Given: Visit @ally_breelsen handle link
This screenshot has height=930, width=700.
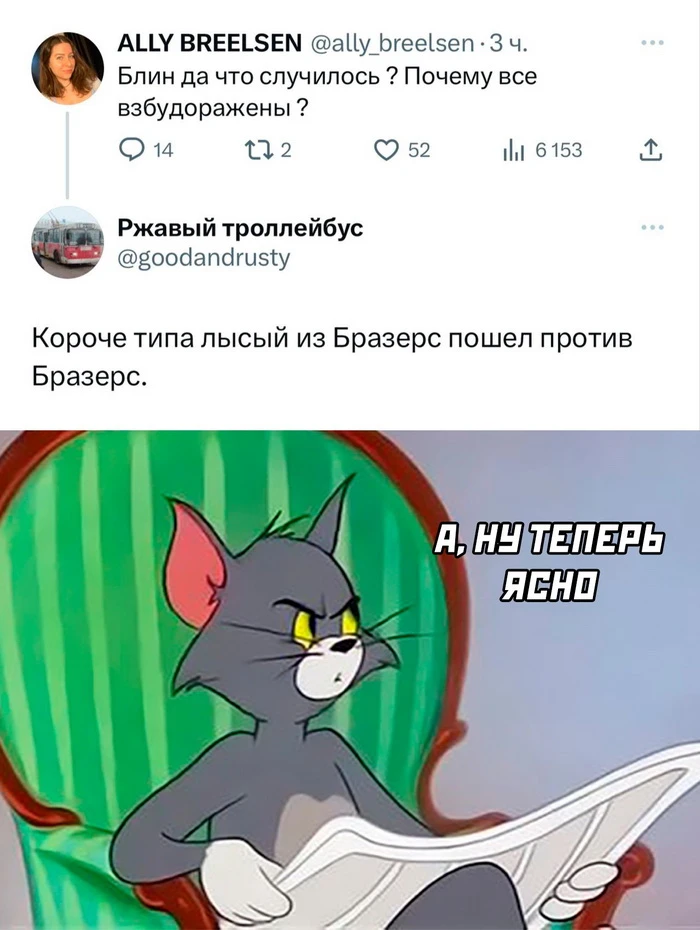Looking at the screenshot, I should tap(392, 43).
